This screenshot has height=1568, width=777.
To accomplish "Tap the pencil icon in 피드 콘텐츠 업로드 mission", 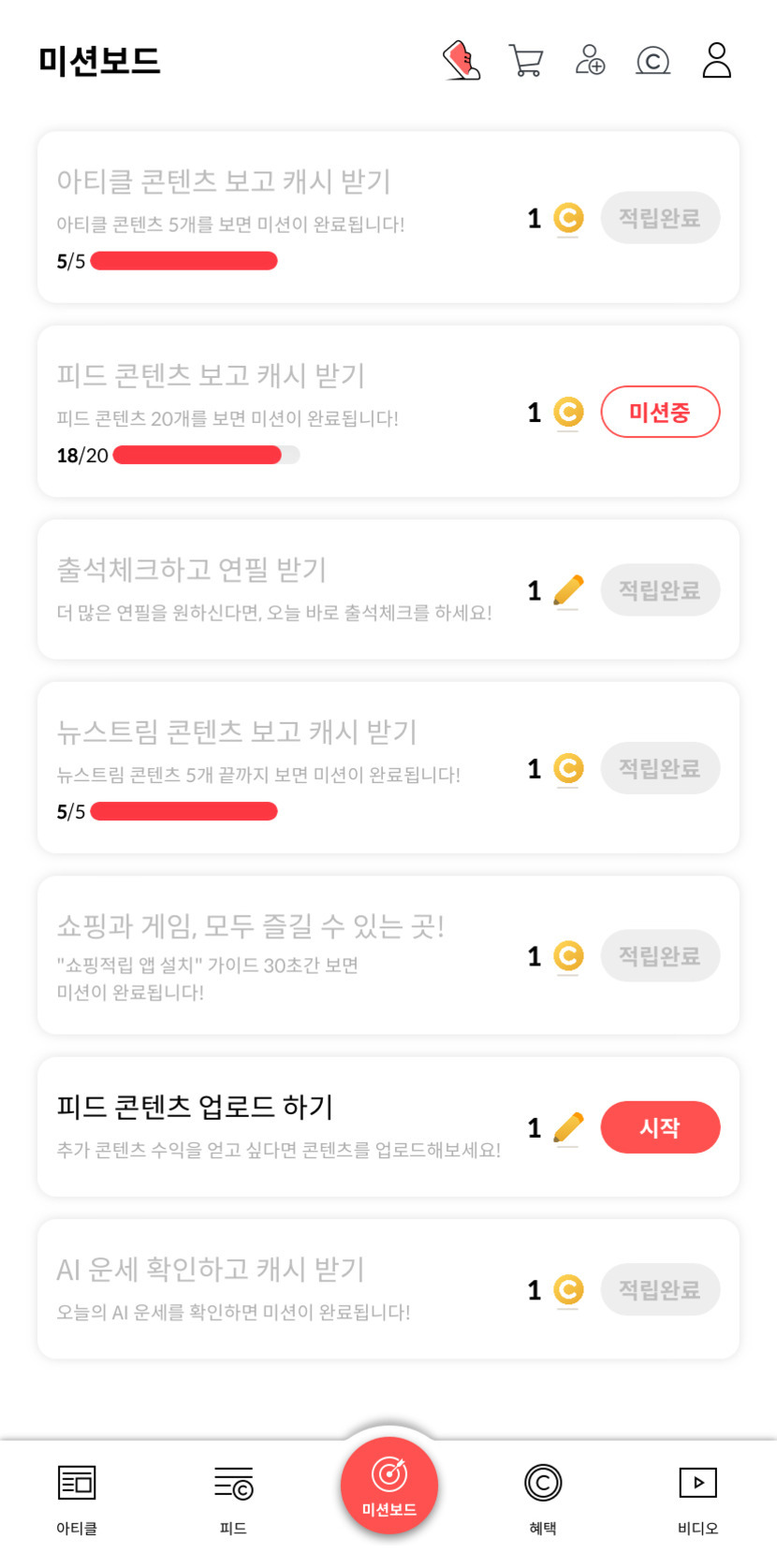I will coord(568,1127).
